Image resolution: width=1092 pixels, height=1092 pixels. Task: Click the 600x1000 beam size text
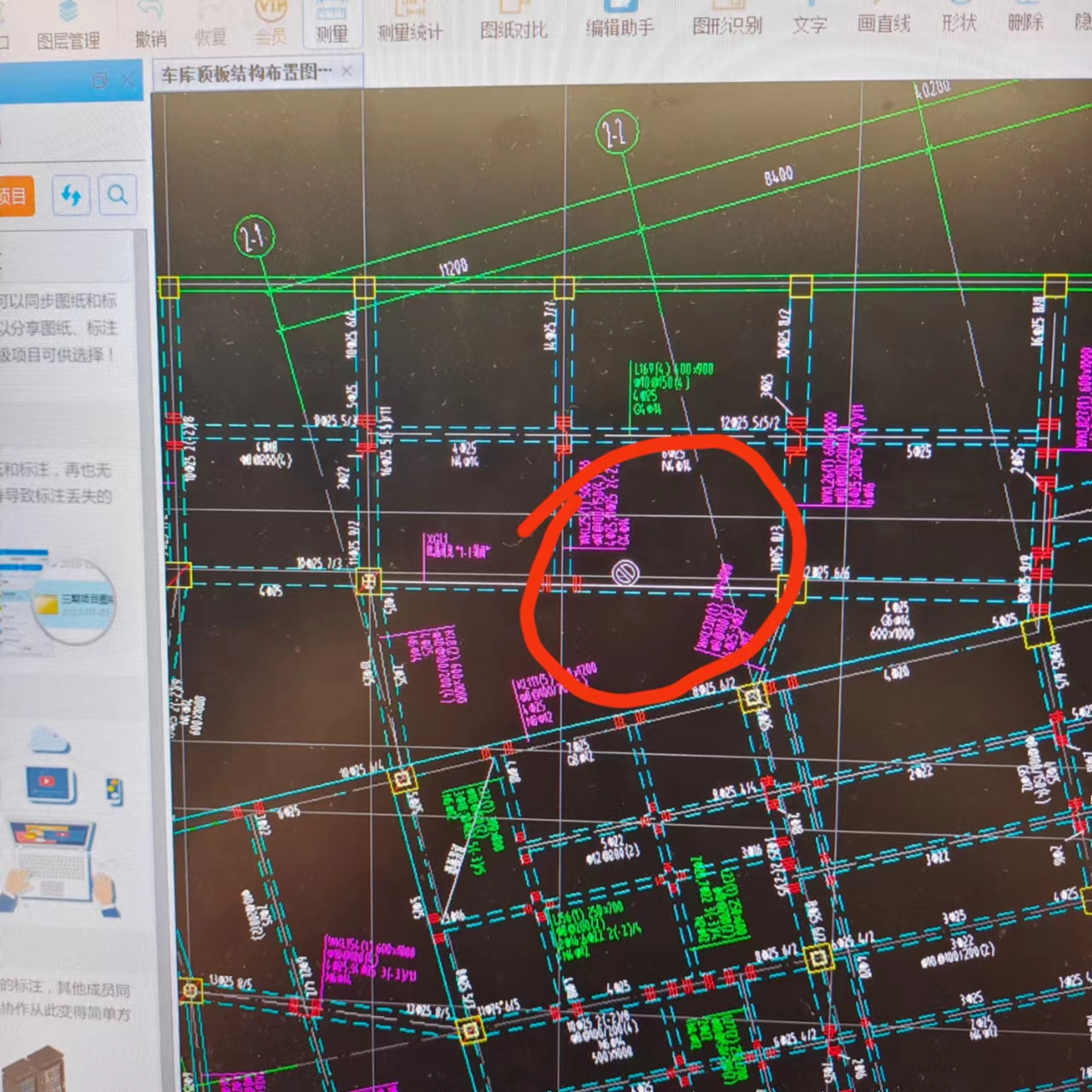tap(892, 634)
